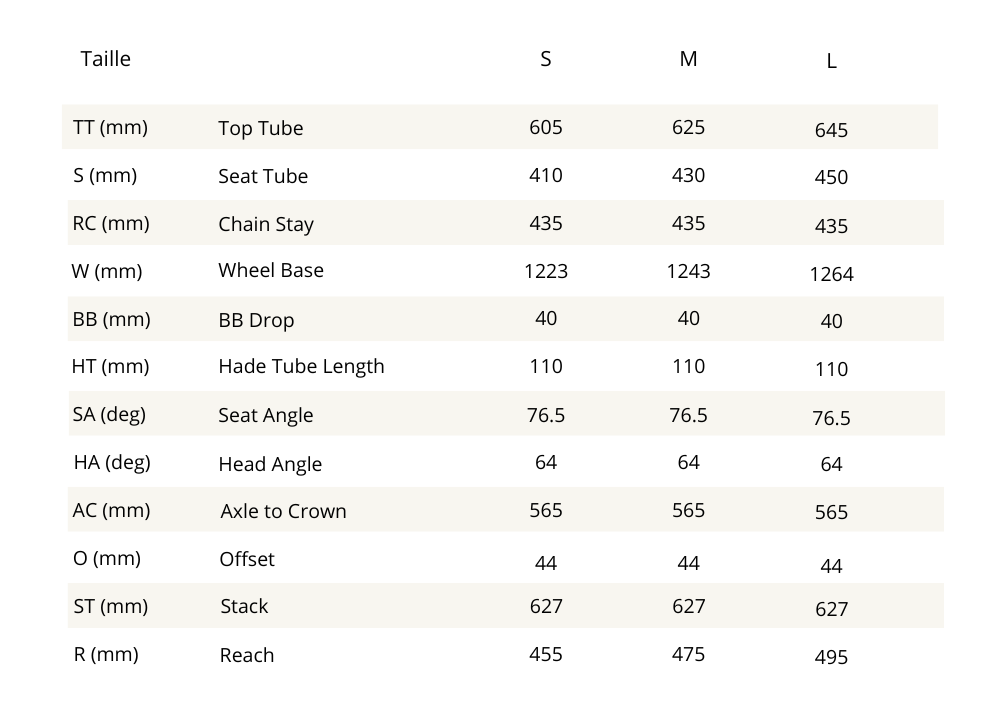The width and height of the screenshot is (1000, 707).
Task: Select the Axle to Crown label
Action: (x=283, y=511)
